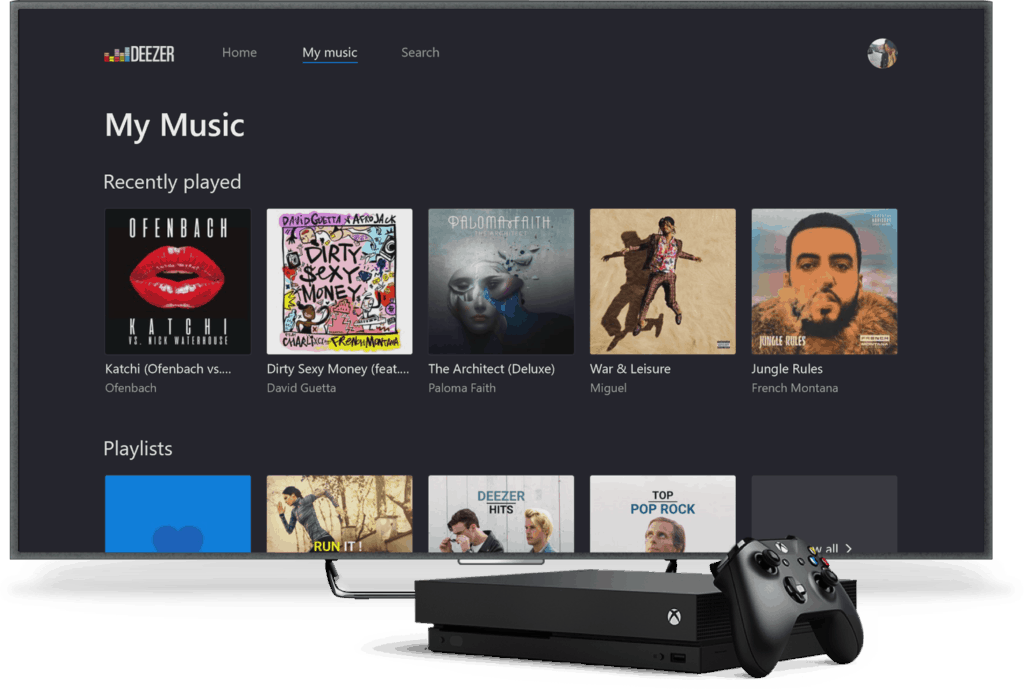Viewport: 1024px width, 691px height.
Task: Open the War & Leisure album cover
Action: [662, 281]
